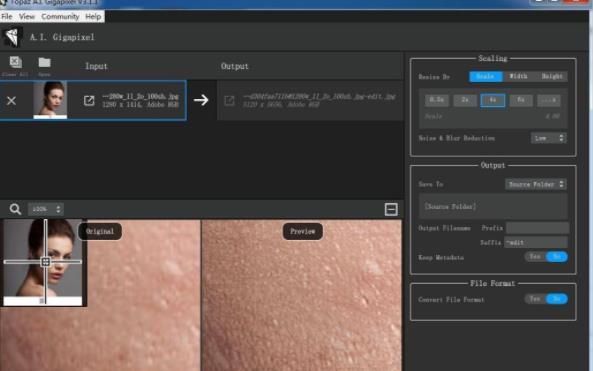The width and height of the screenshot is (593, 371).
Task: Click the Output column header
Action: (x=234, y=66)
